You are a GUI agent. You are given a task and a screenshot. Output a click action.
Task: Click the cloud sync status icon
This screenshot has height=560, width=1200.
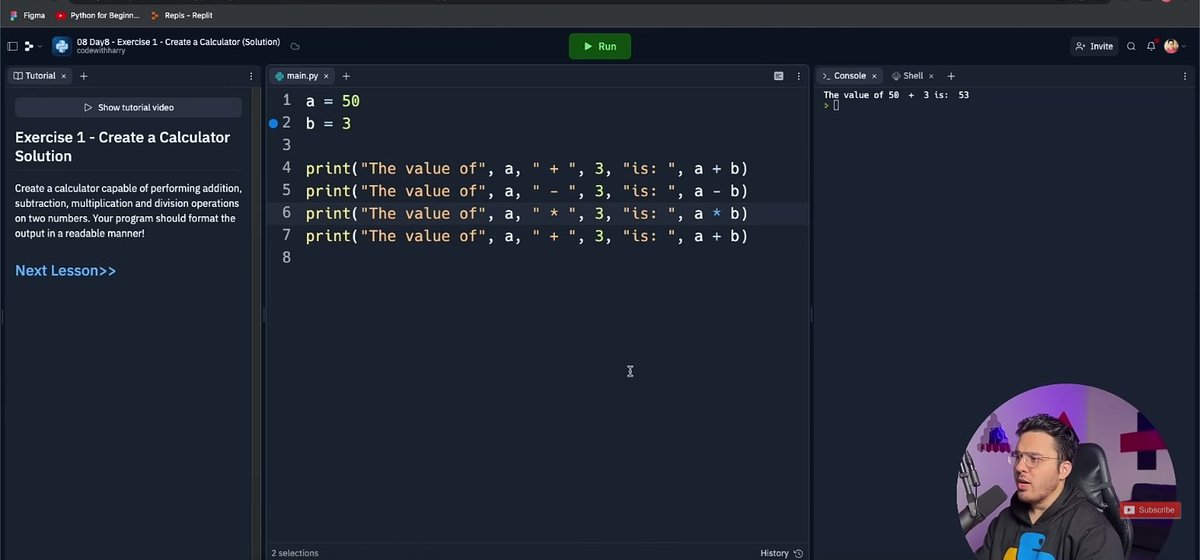click(x=295, y=46)
